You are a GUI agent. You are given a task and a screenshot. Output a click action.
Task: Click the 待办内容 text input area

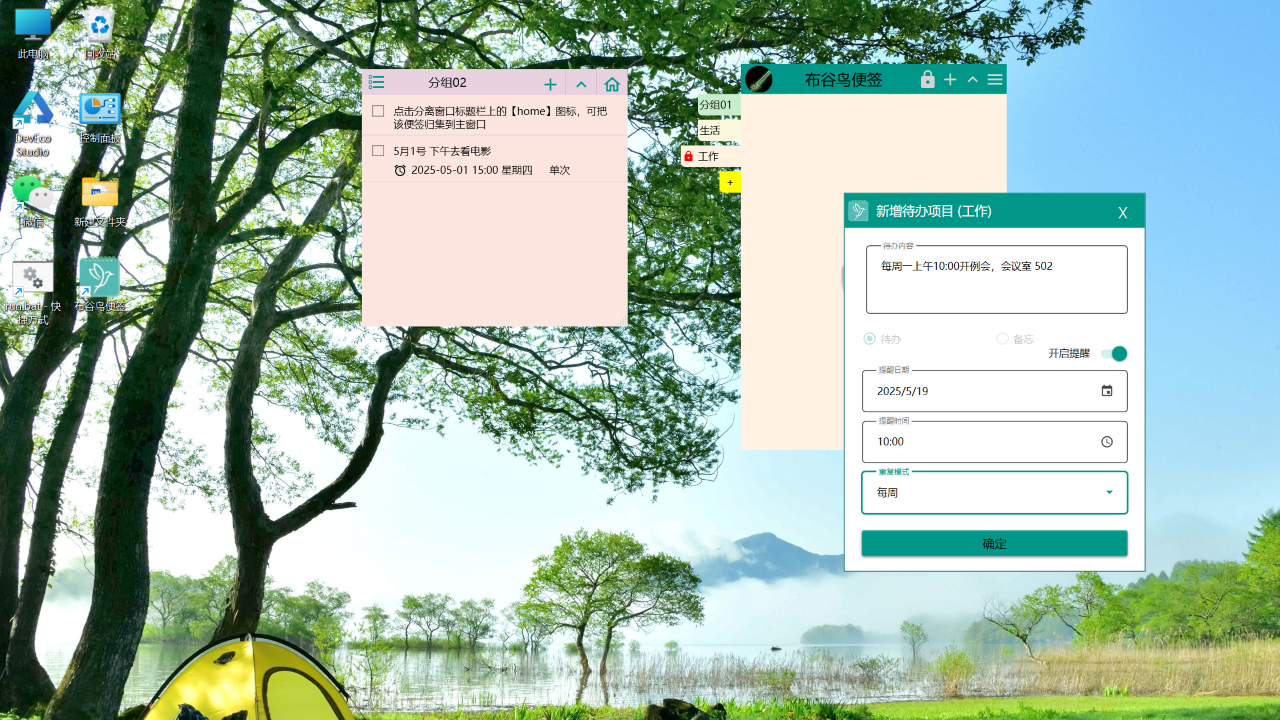[x=996, y=279]
